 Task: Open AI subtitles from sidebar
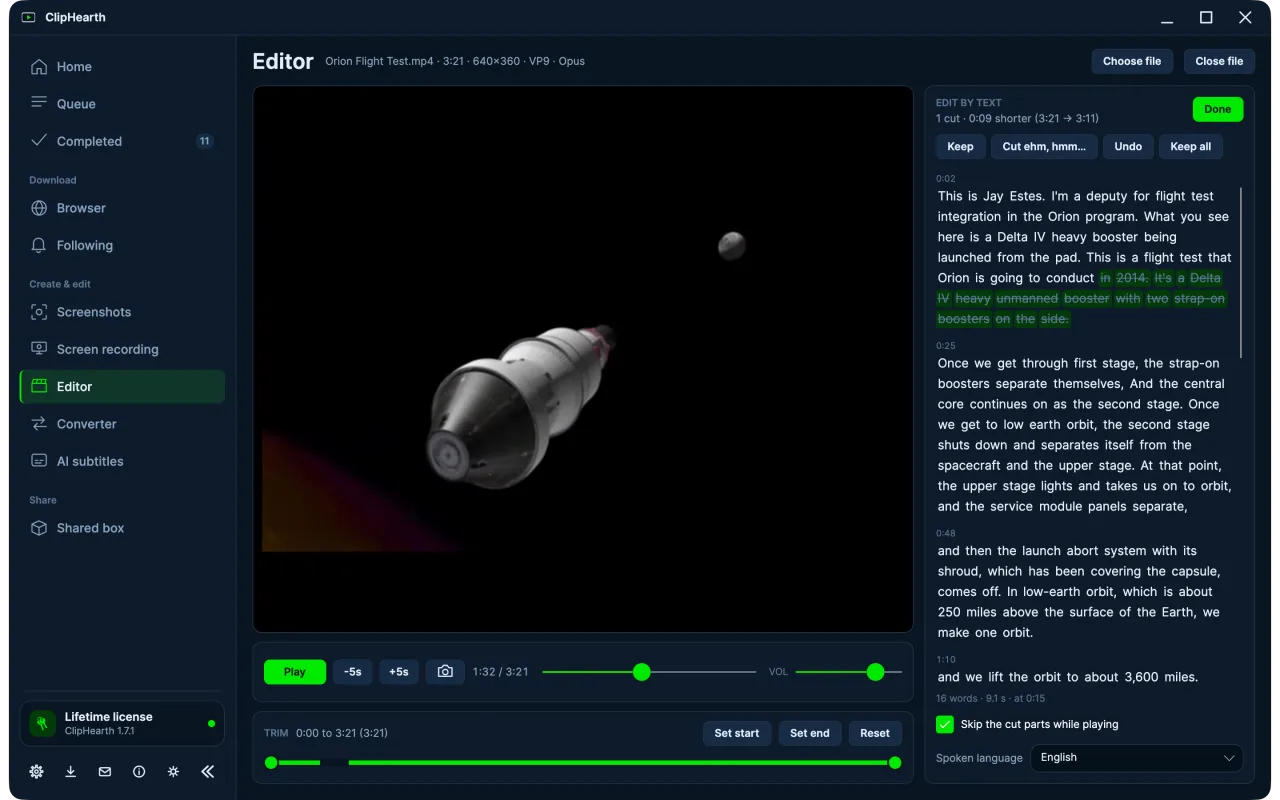pyautogui.click(x=122, y=461)
